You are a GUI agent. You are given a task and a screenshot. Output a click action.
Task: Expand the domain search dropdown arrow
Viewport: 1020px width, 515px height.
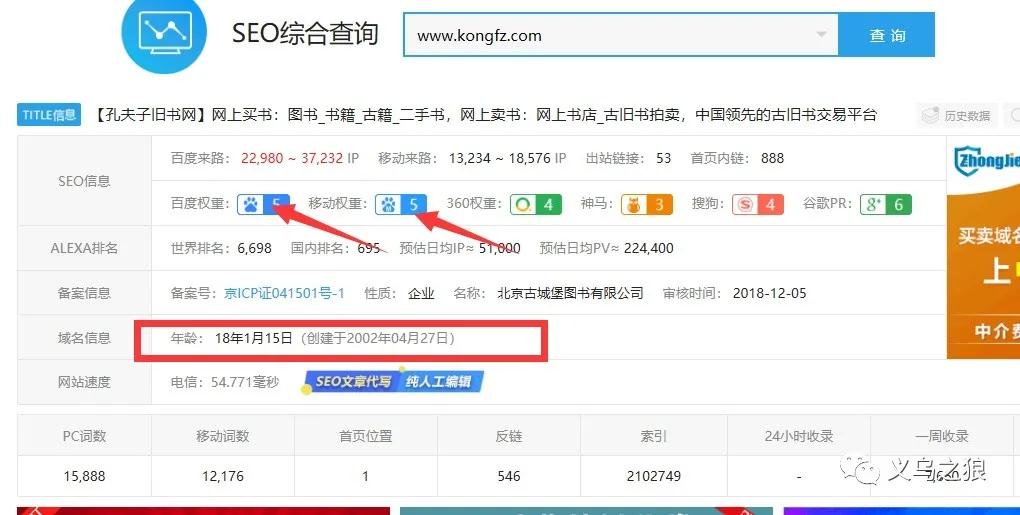click(x=822, y=35)
